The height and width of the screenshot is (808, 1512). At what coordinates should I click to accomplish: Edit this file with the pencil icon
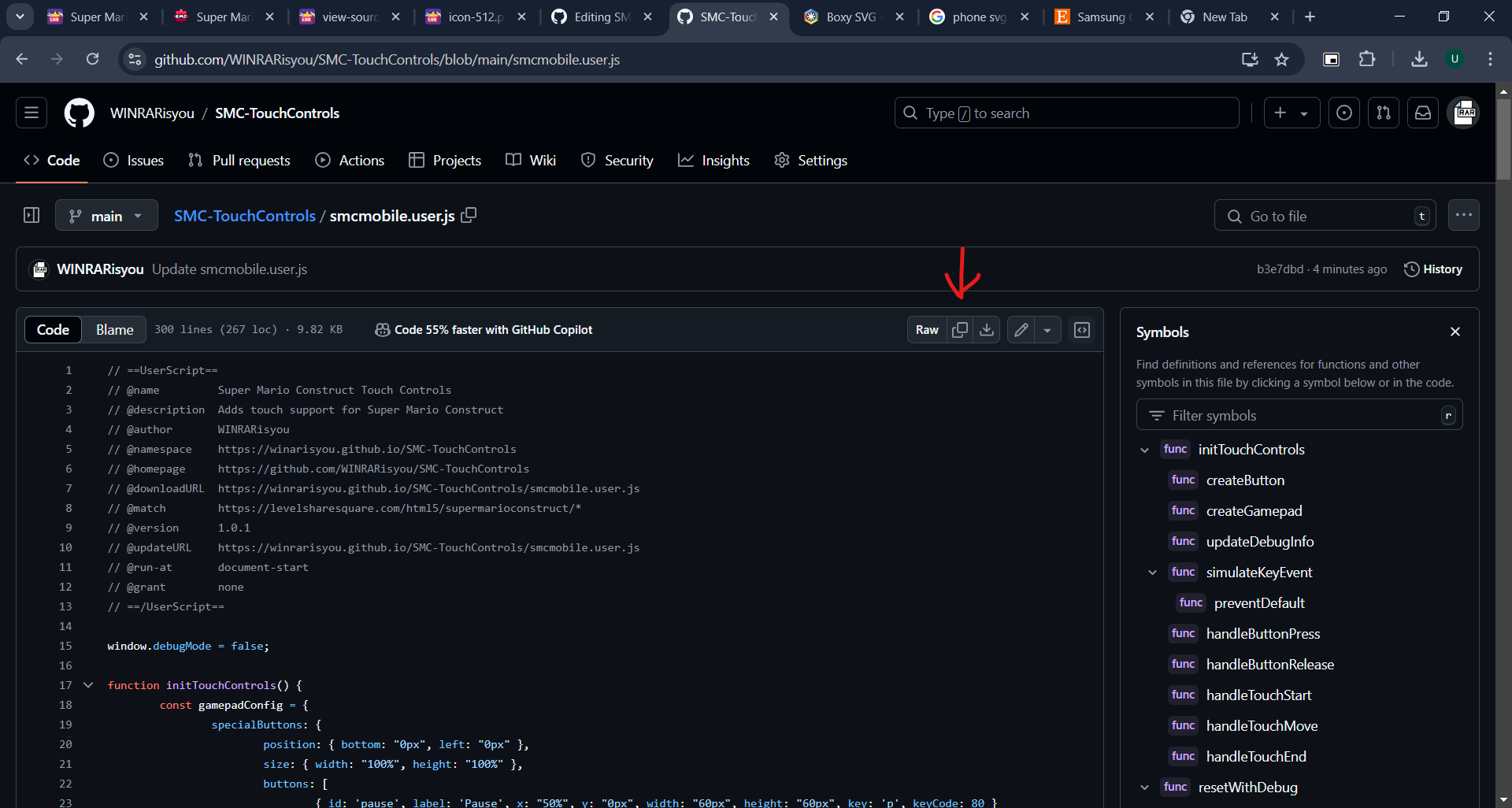point(1021,330)
